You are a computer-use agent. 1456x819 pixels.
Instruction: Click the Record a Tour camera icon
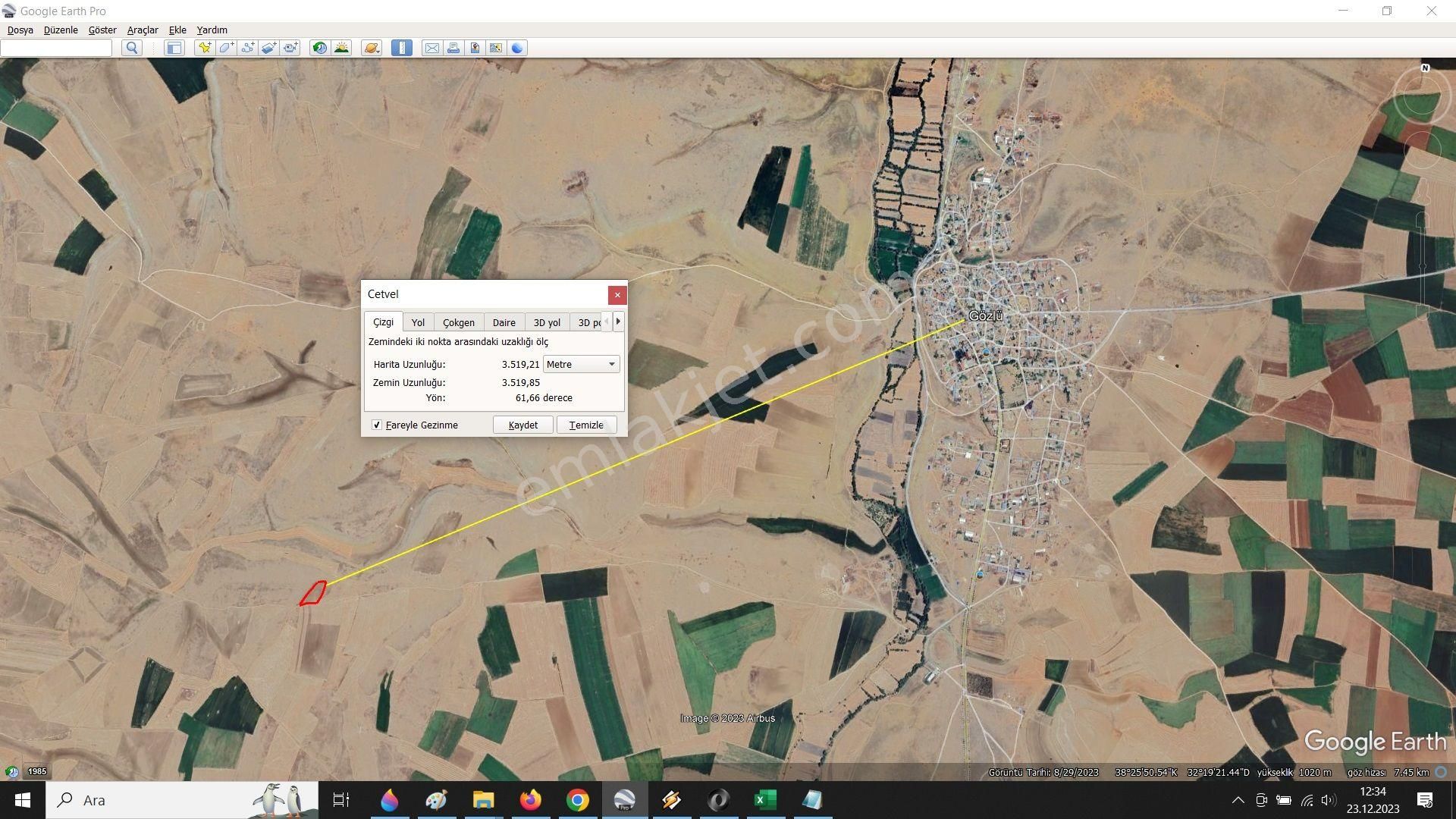coord(291,48)
